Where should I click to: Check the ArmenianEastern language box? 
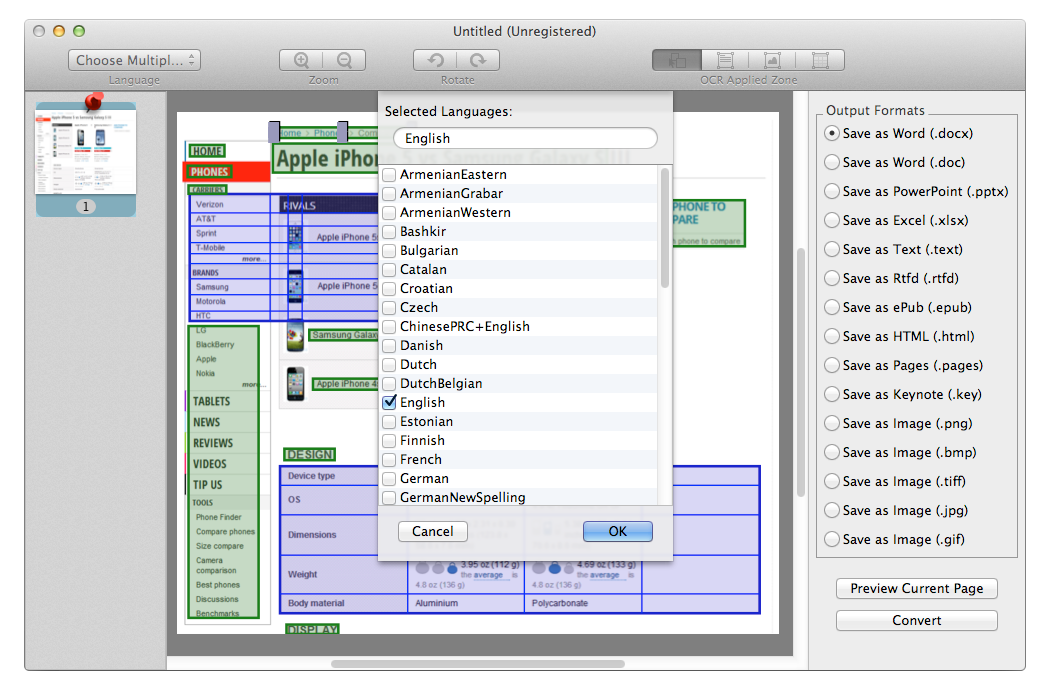389,175
